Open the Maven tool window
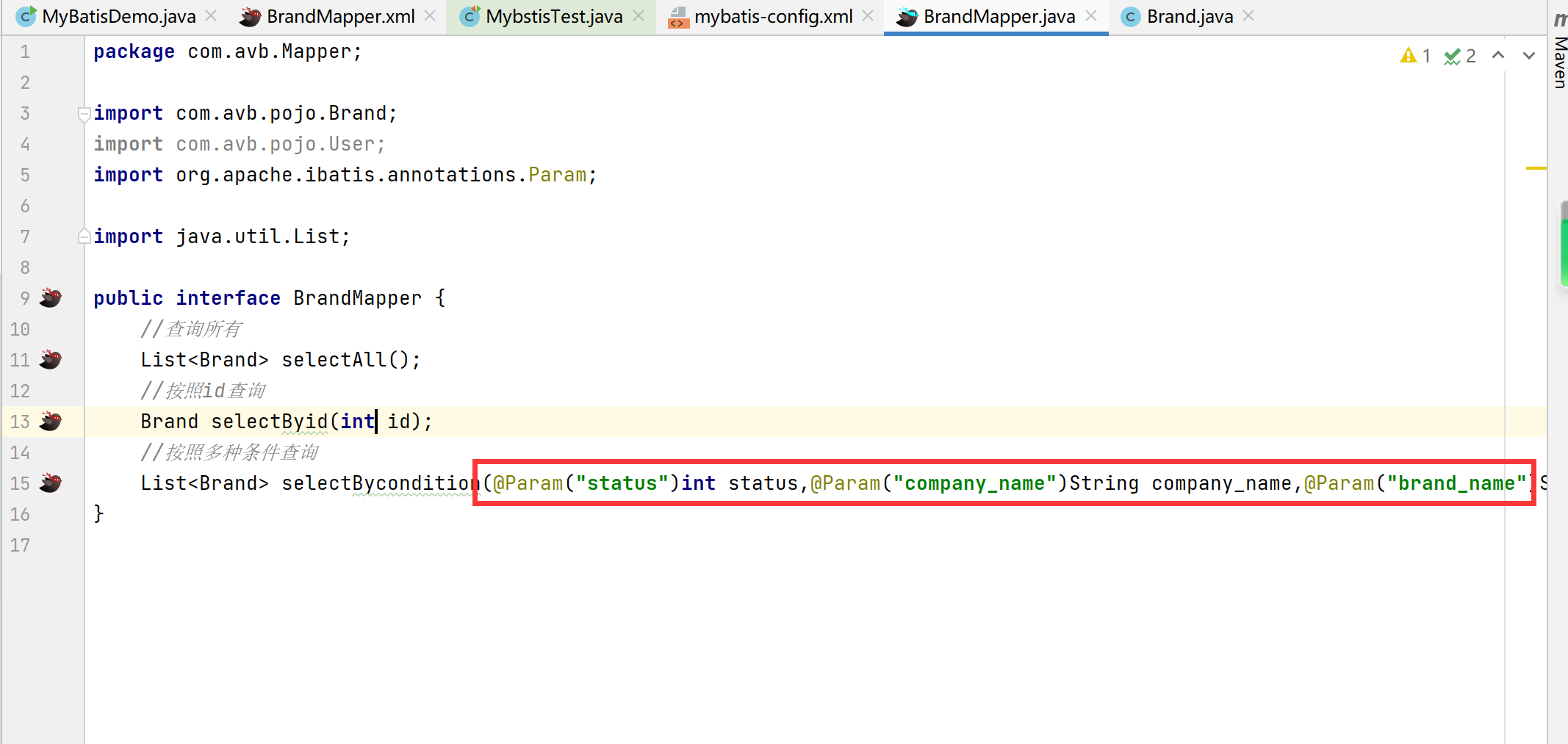The height and width of the screenshot is (744, 1568). point(1559,51)
